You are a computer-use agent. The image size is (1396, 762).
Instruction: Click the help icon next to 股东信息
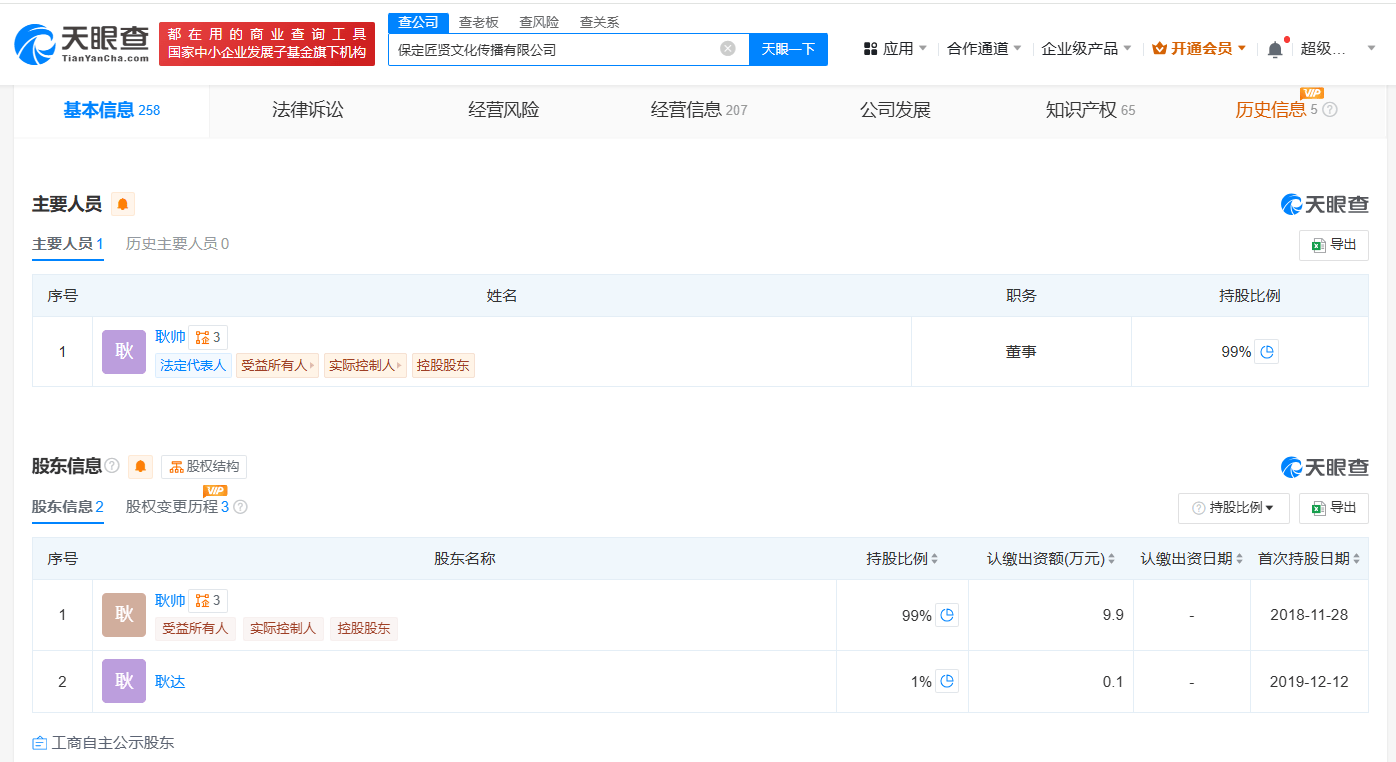click(x=112, y=466)
